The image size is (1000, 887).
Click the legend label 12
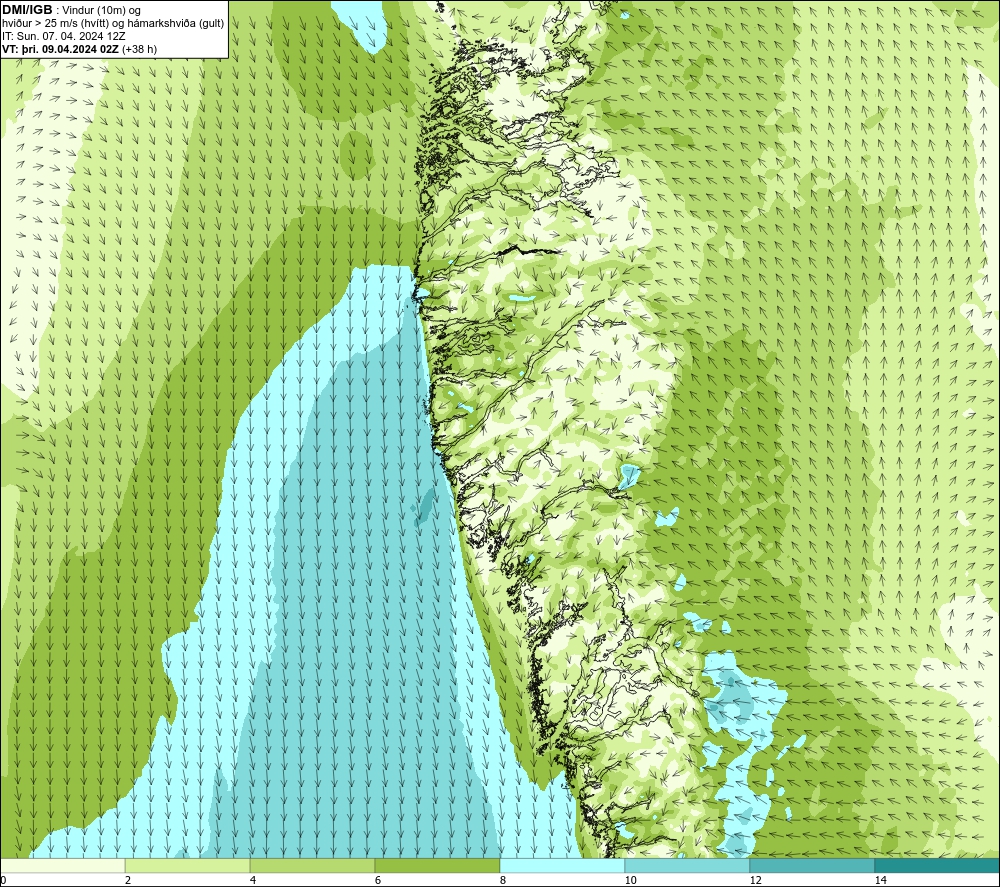point(755,880)
